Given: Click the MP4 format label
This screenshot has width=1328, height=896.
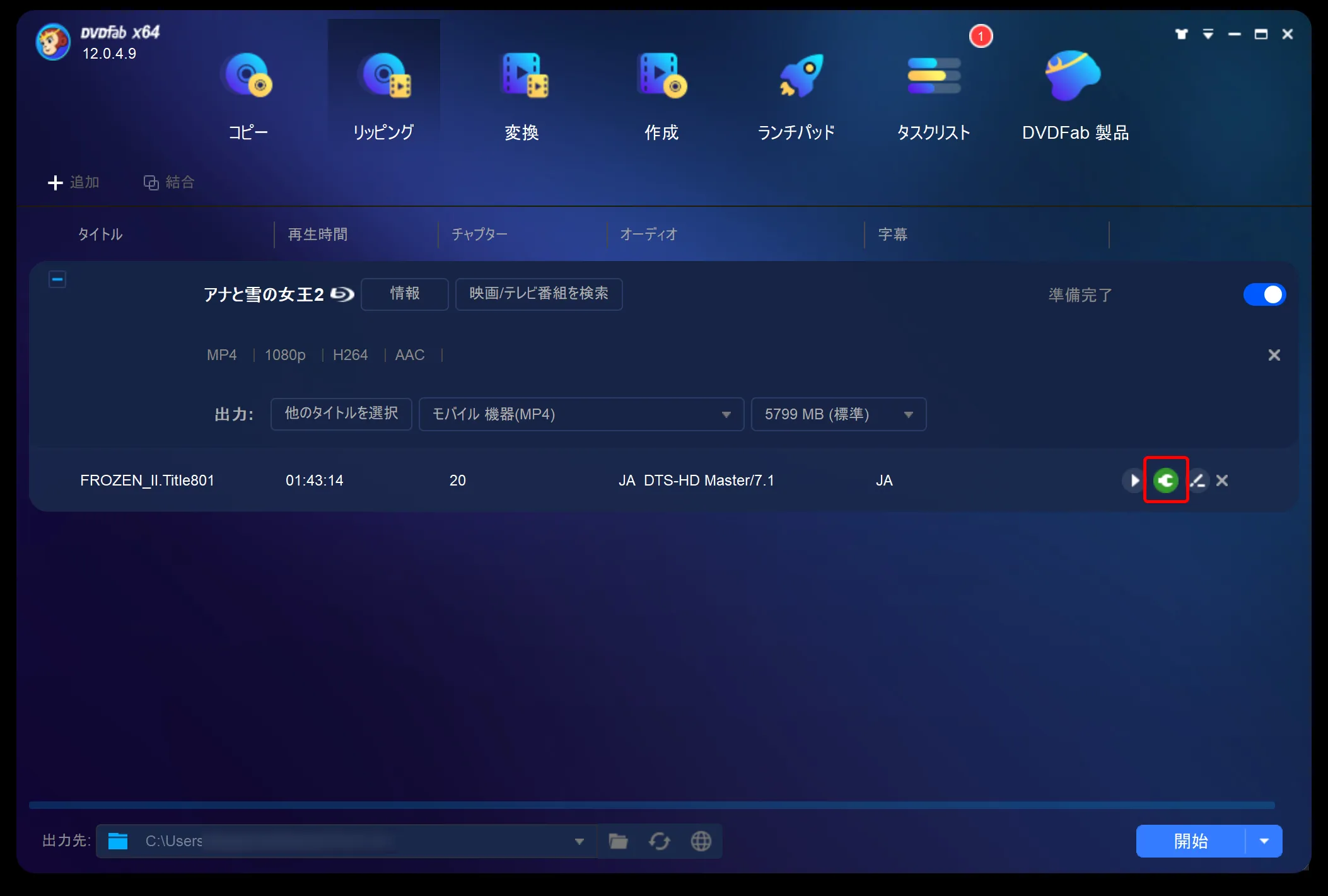Looking at the screenshot, I should (x=222, y=355).
